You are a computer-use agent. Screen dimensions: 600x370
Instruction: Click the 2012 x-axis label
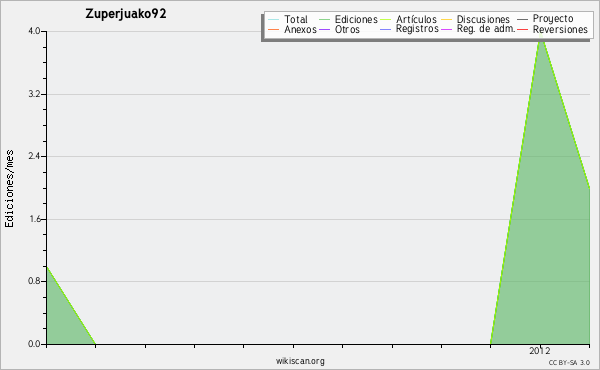point(540,350)
